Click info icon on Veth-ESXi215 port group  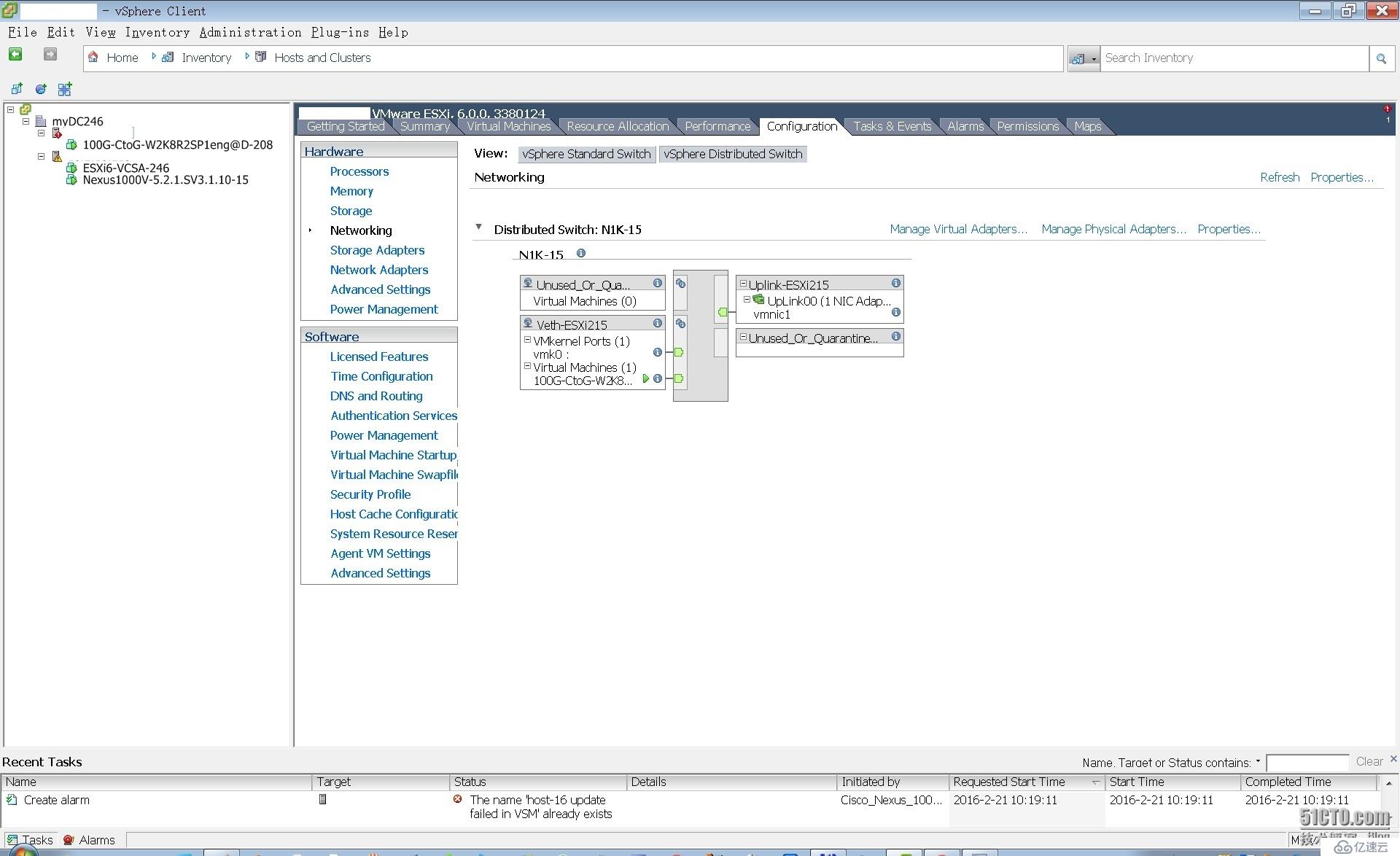658,323
